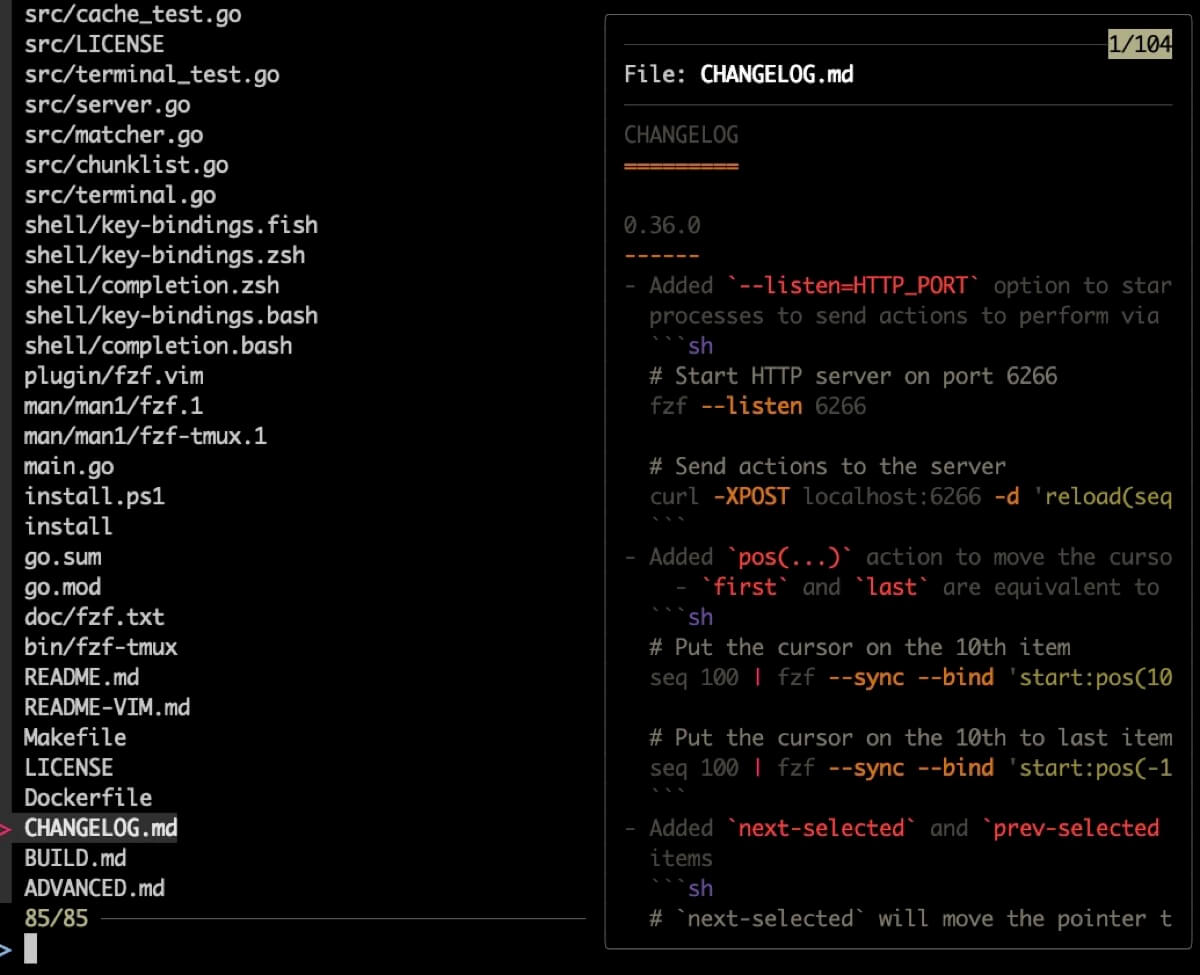Click the red selection pointer arrow
Screen dimensions: 1200x975
(x=7, y=827)
